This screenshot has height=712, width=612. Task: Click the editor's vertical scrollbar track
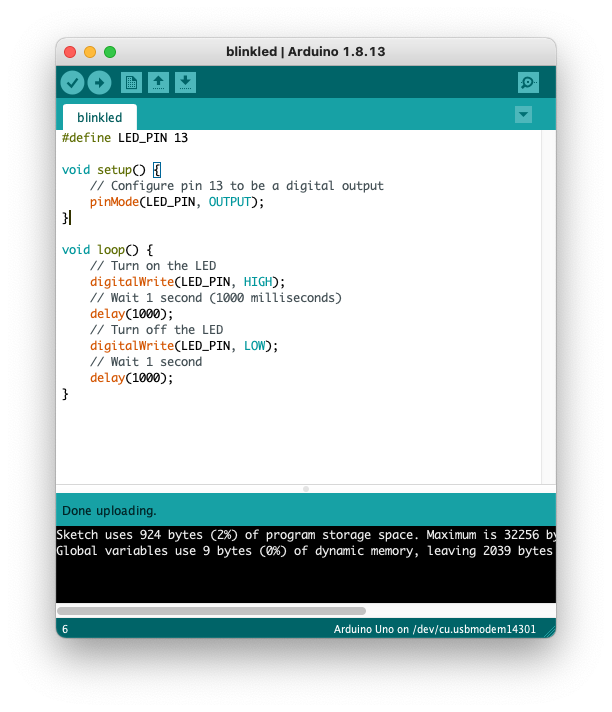548,300
